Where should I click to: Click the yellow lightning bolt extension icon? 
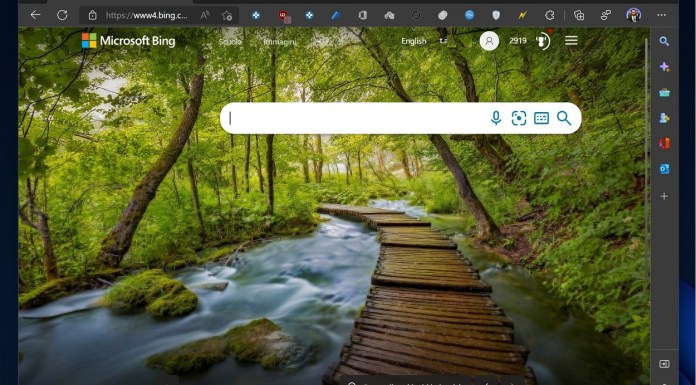[x=522, y=16]
